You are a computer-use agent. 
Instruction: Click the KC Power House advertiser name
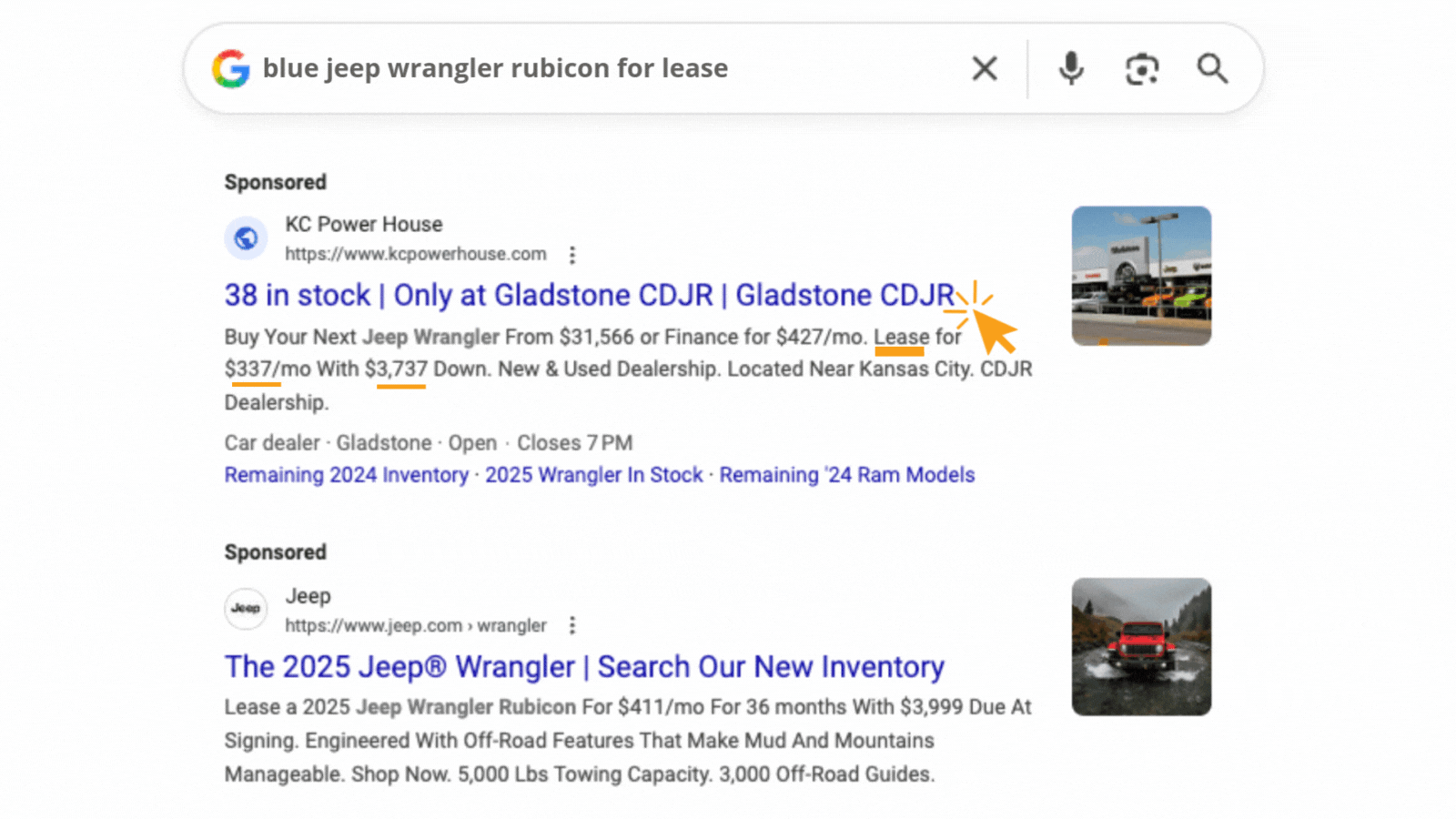point(363,224)
